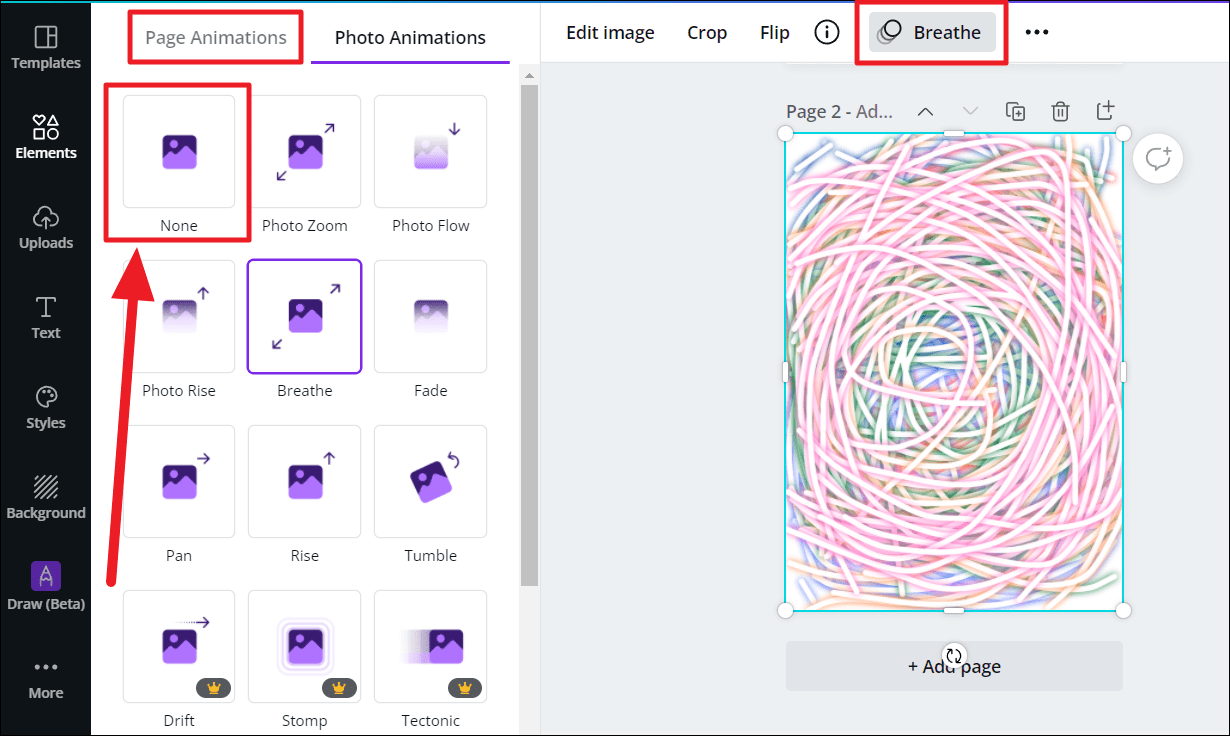Viewport: 1230px width, 736px height.
Task: Click the Edit image button
Action: tap(610, 33)
